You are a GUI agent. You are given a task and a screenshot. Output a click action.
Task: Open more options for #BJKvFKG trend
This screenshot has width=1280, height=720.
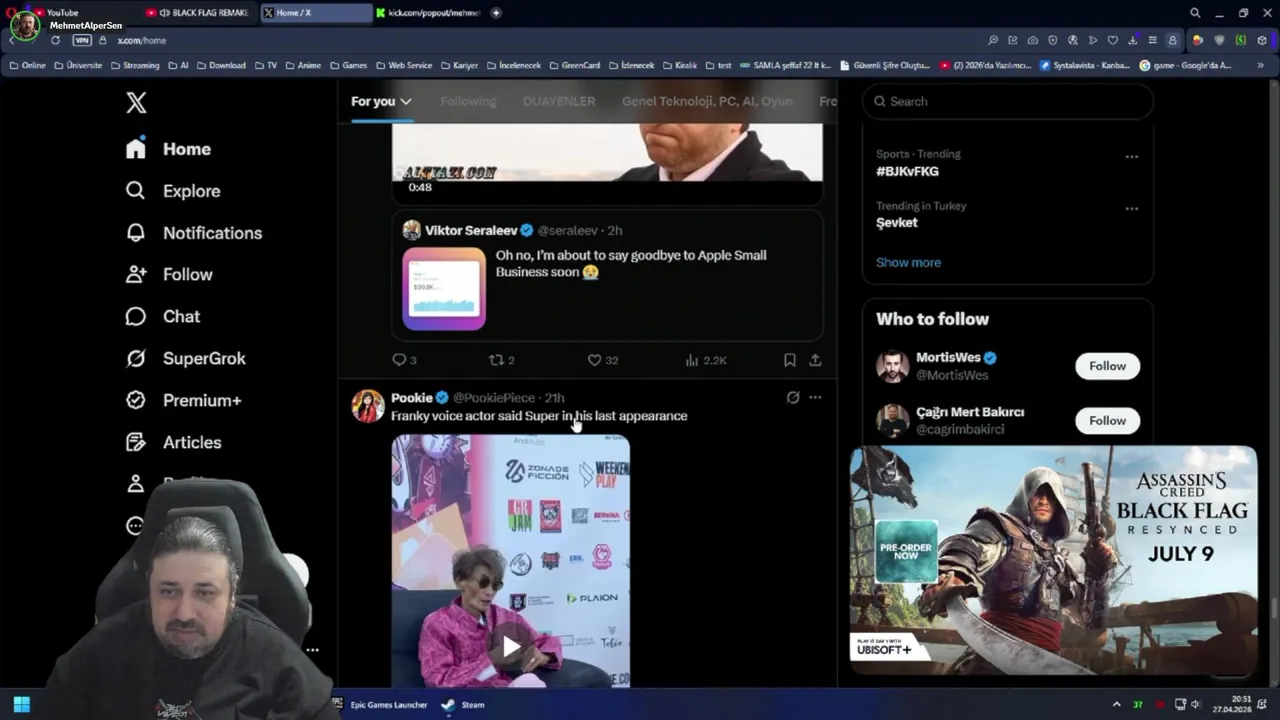pyautogui.click(x=1132, y=157)
